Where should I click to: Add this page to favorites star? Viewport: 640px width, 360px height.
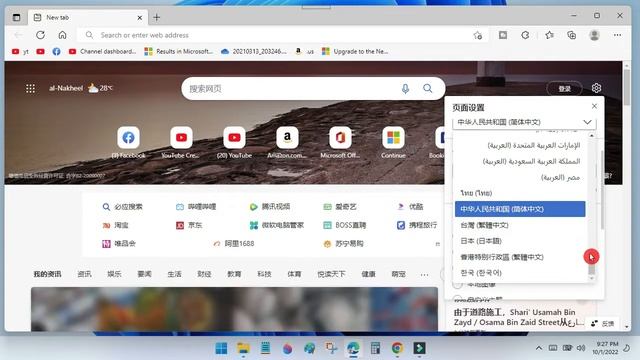(478, 35)
